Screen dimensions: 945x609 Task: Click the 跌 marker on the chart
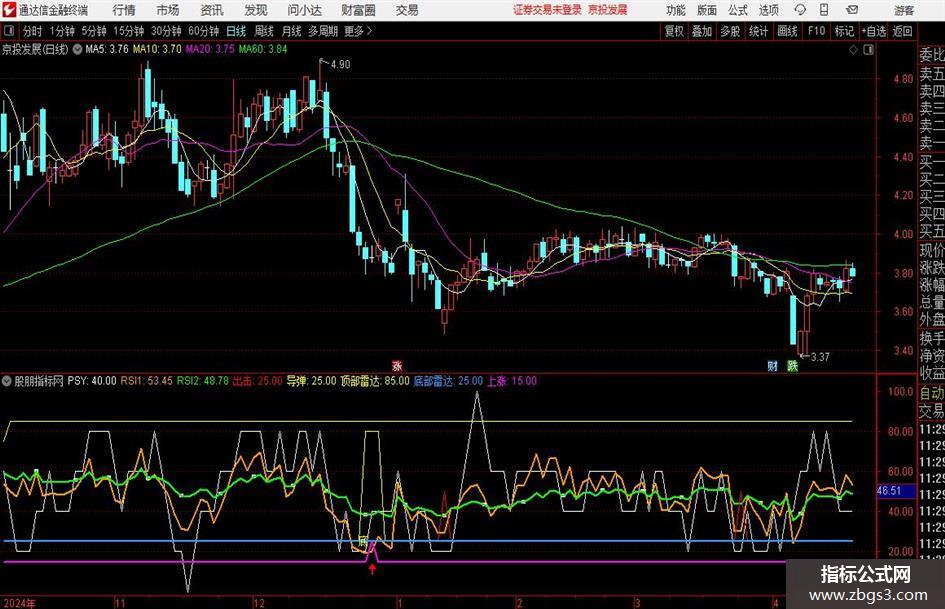(792, 365)
